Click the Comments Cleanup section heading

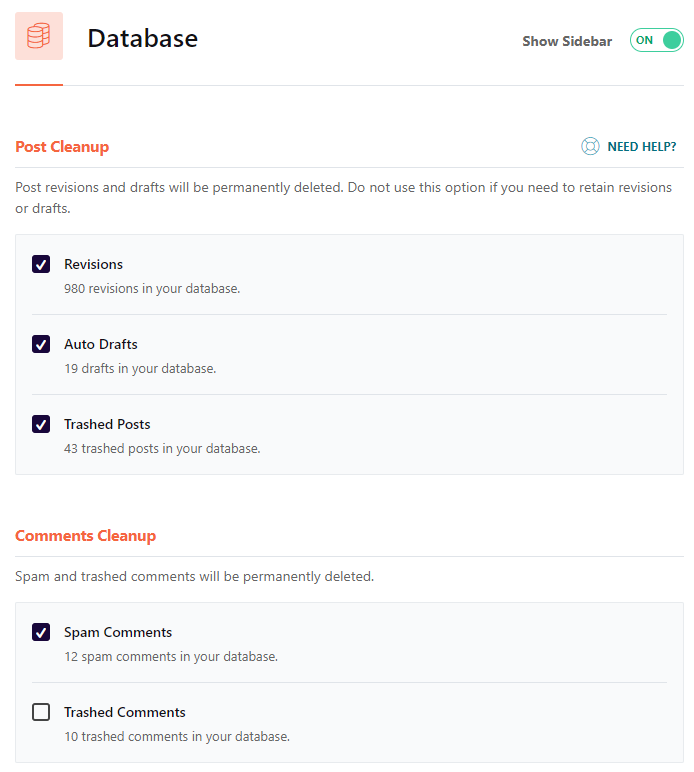coord(86,536)
